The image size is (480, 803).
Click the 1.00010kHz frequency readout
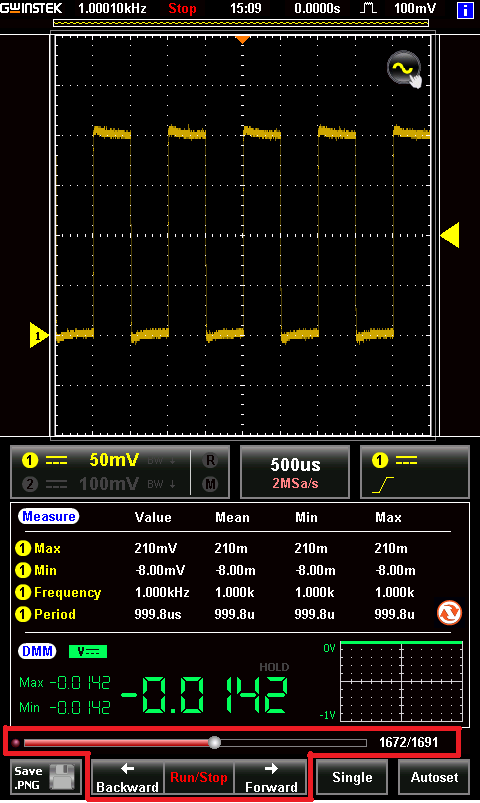tap(112, 9)
